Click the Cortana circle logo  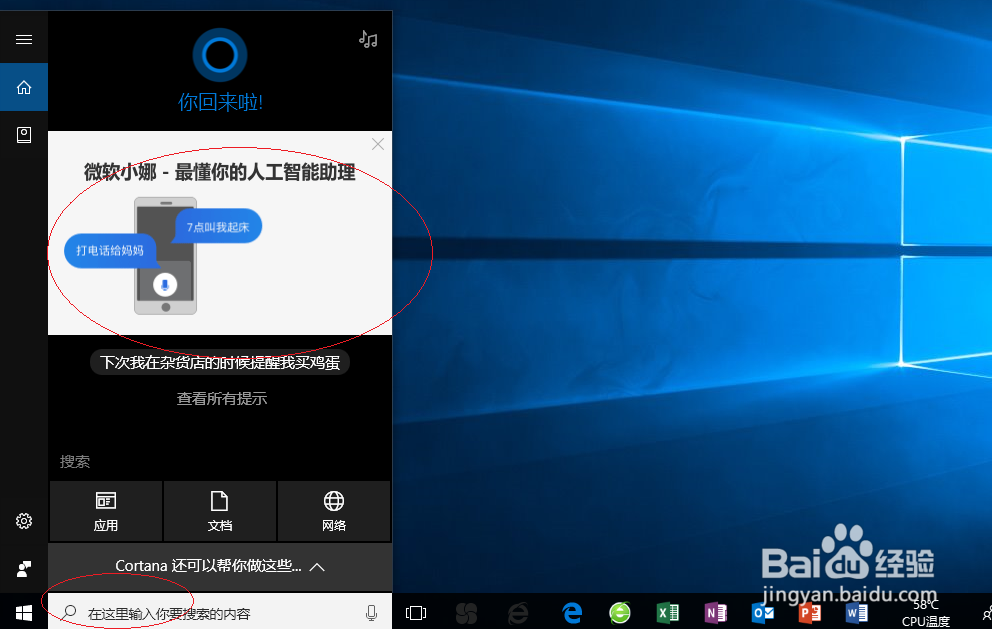[x=220, y=55]
